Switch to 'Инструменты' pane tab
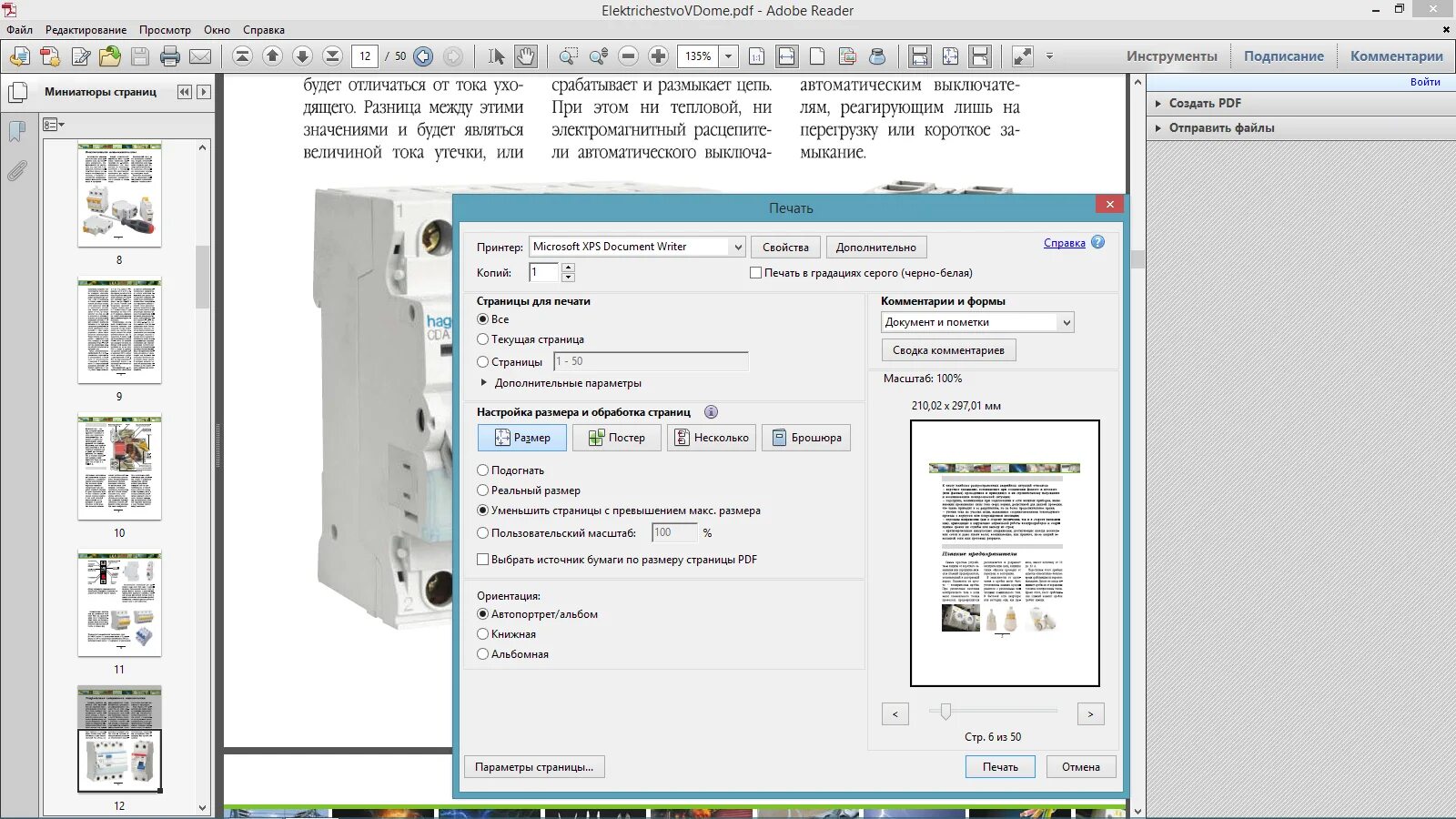Viewport: 1456px width, 819px height. pos(1171,56)
